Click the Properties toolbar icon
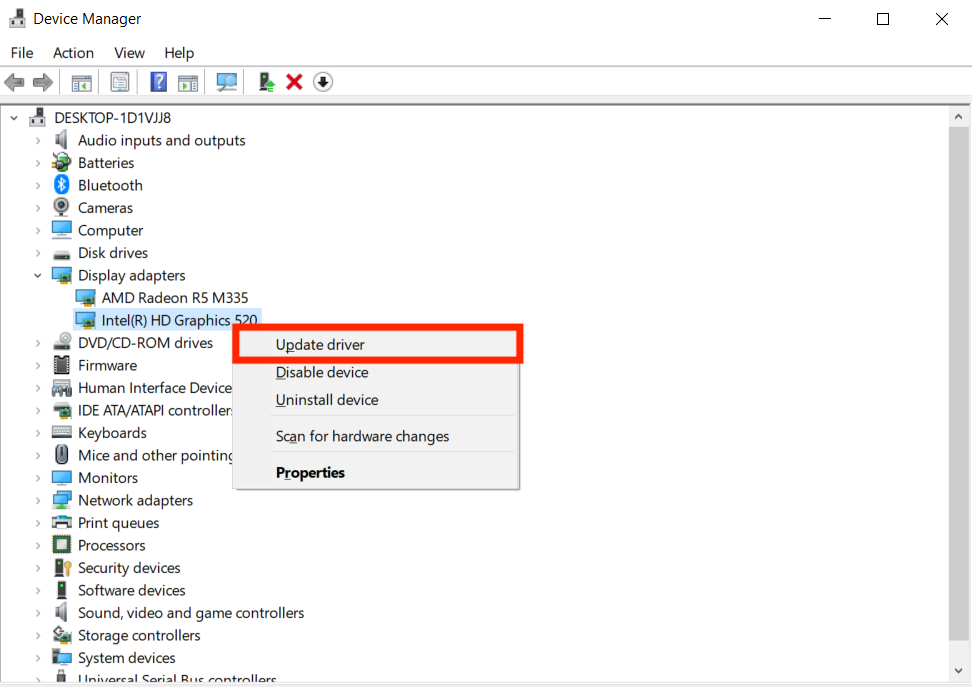This screenshot has width=972, height=687. pyautogui.click(x=120, y=82)
